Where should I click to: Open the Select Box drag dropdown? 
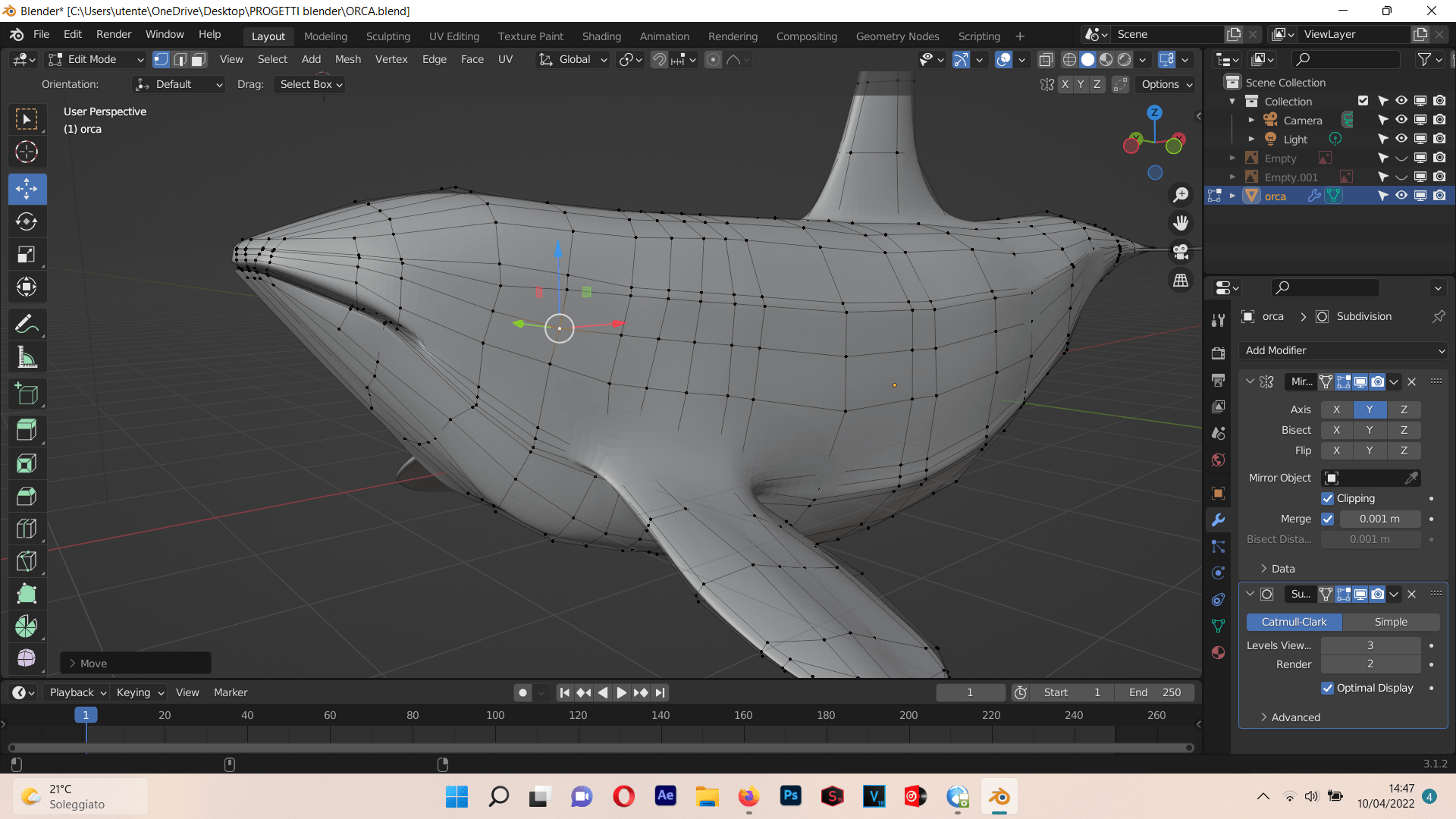[309, 84]
